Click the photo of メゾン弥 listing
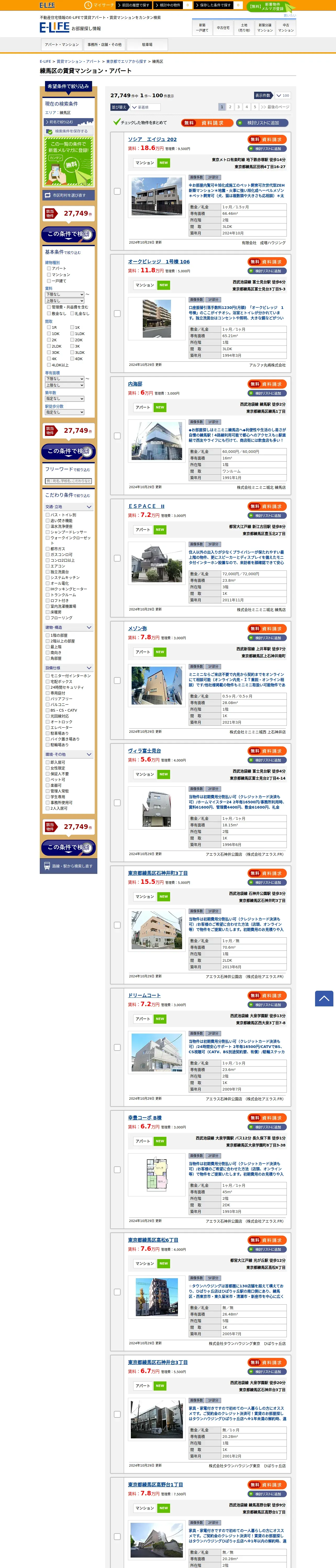The image size is (336, 1568). coord(157,686)
